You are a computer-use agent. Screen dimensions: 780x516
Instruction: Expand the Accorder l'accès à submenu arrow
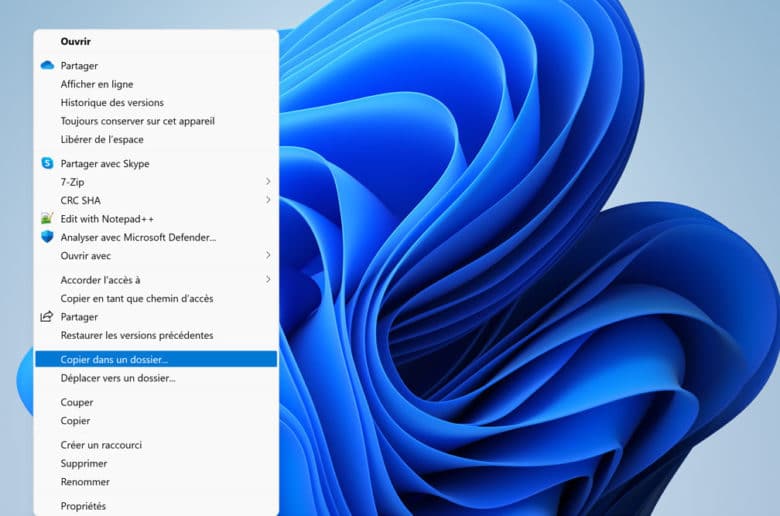click(x=268, y=279)
